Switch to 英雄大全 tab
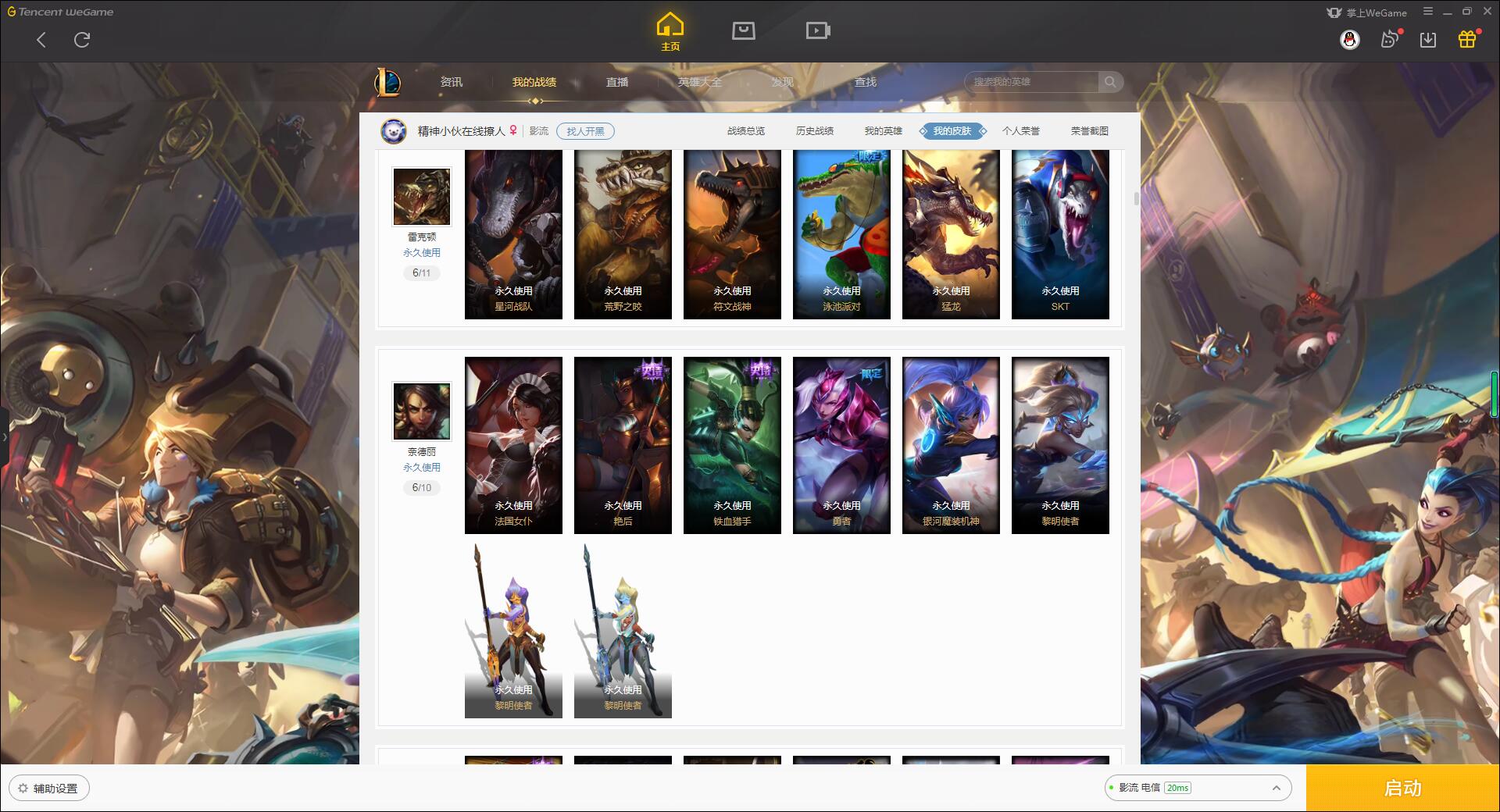1500x812 pixels. pyautogui.click(x=700, y=82)
